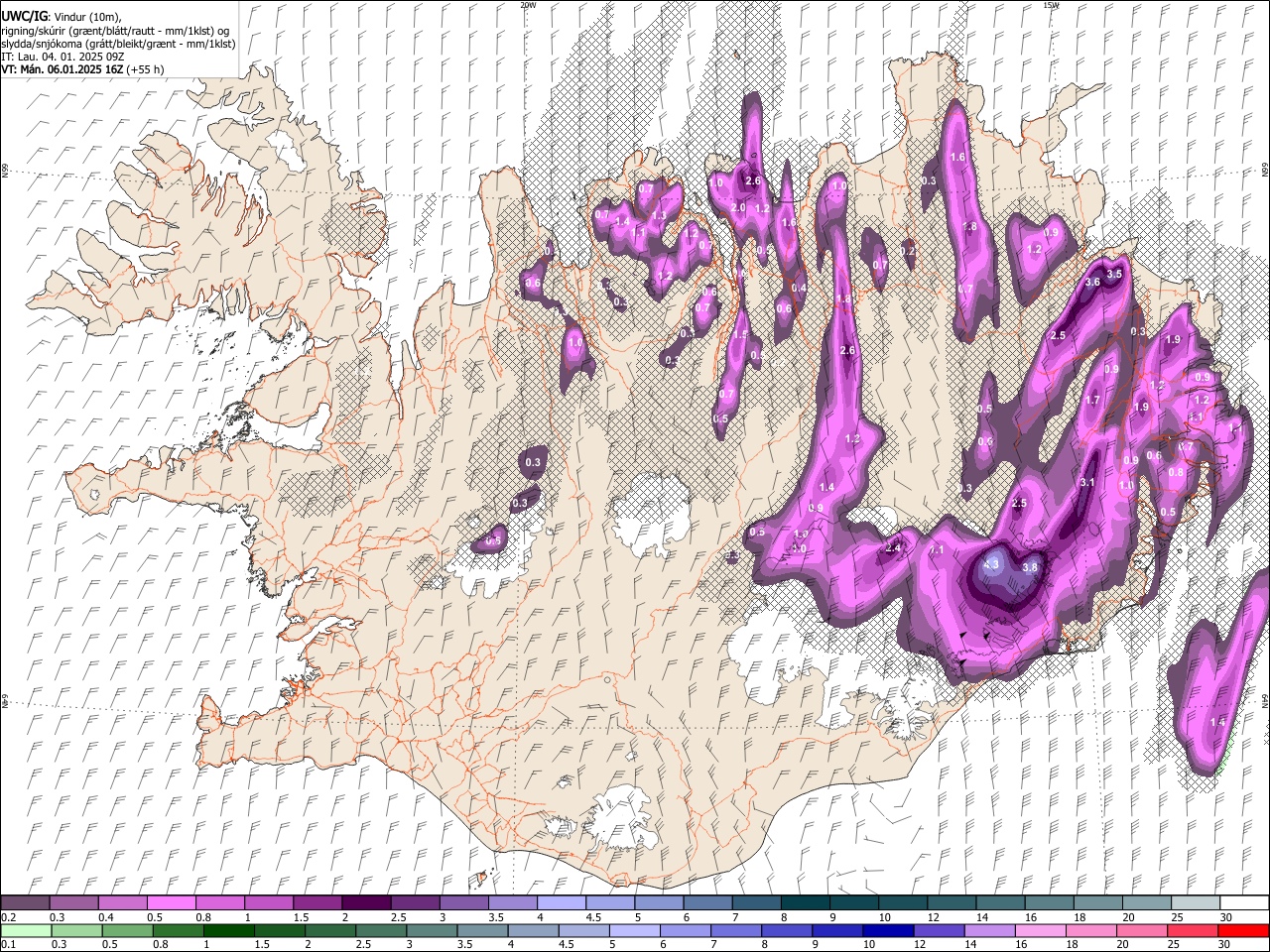Image resolution: width=1270 pixels, height=952 pixels.
Task: Click the 3.8 precipitation value on map
Action: coord(1030,567)
